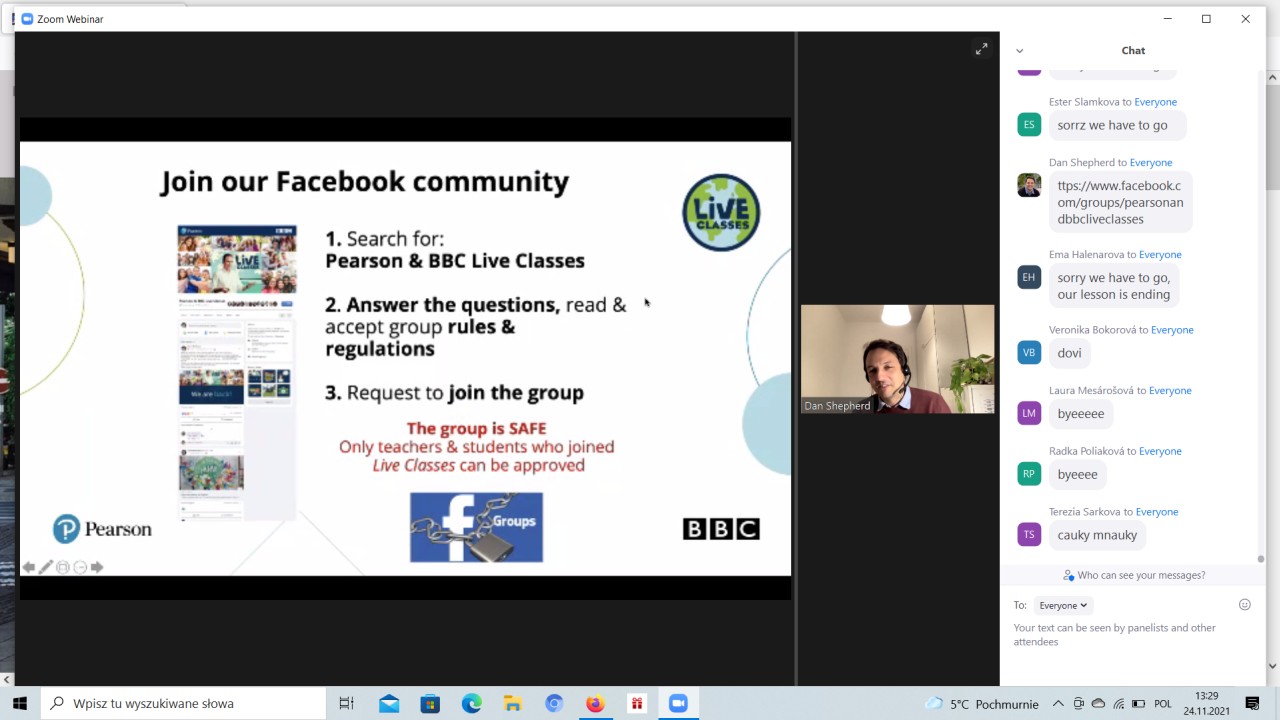Open the Wi-Fi network tray icon
Screen dimensions: 1280x720
(x=1119, y=704)
